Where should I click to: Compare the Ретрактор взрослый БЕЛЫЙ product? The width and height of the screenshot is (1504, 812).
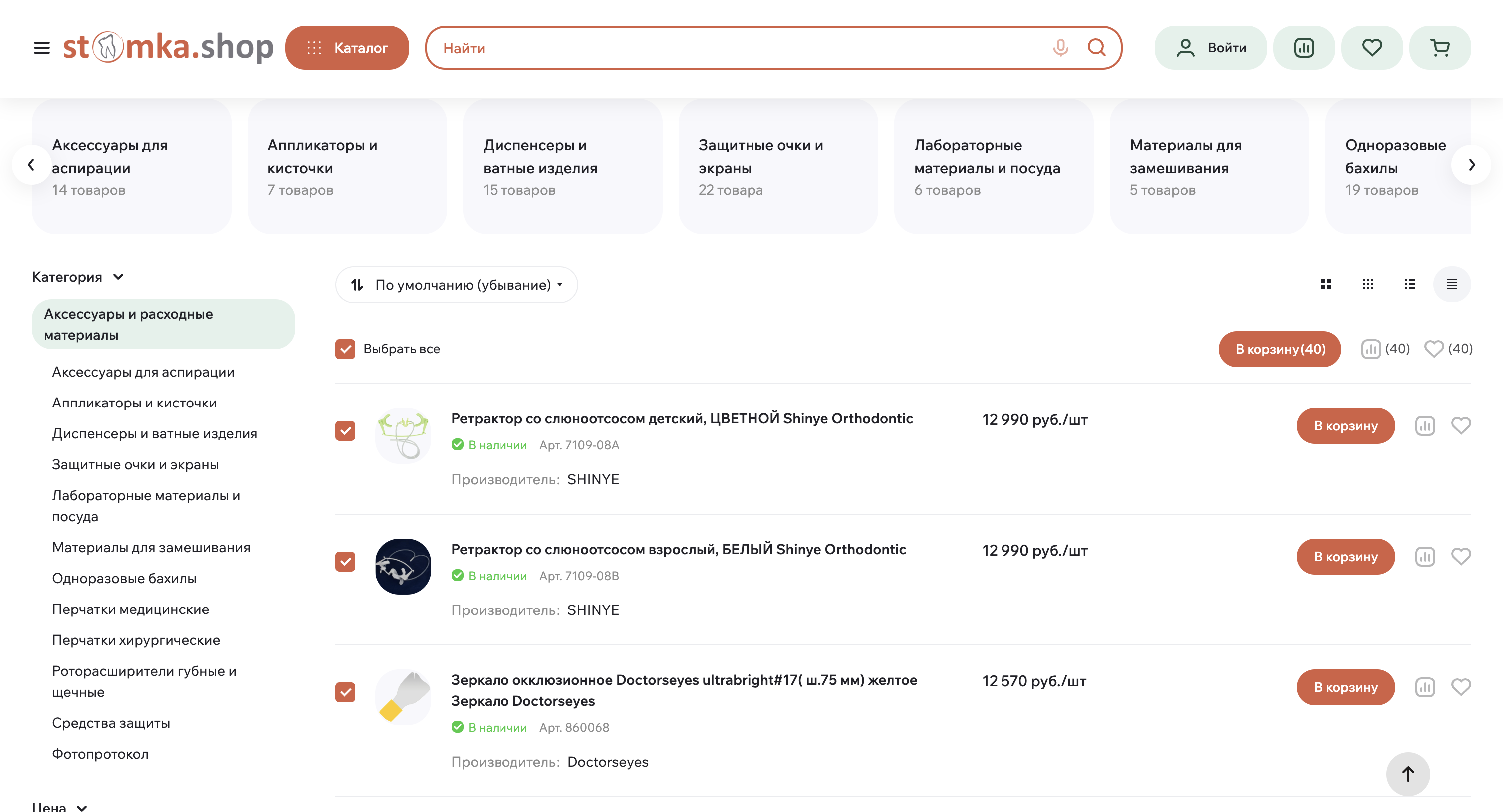pos(1425,557)
